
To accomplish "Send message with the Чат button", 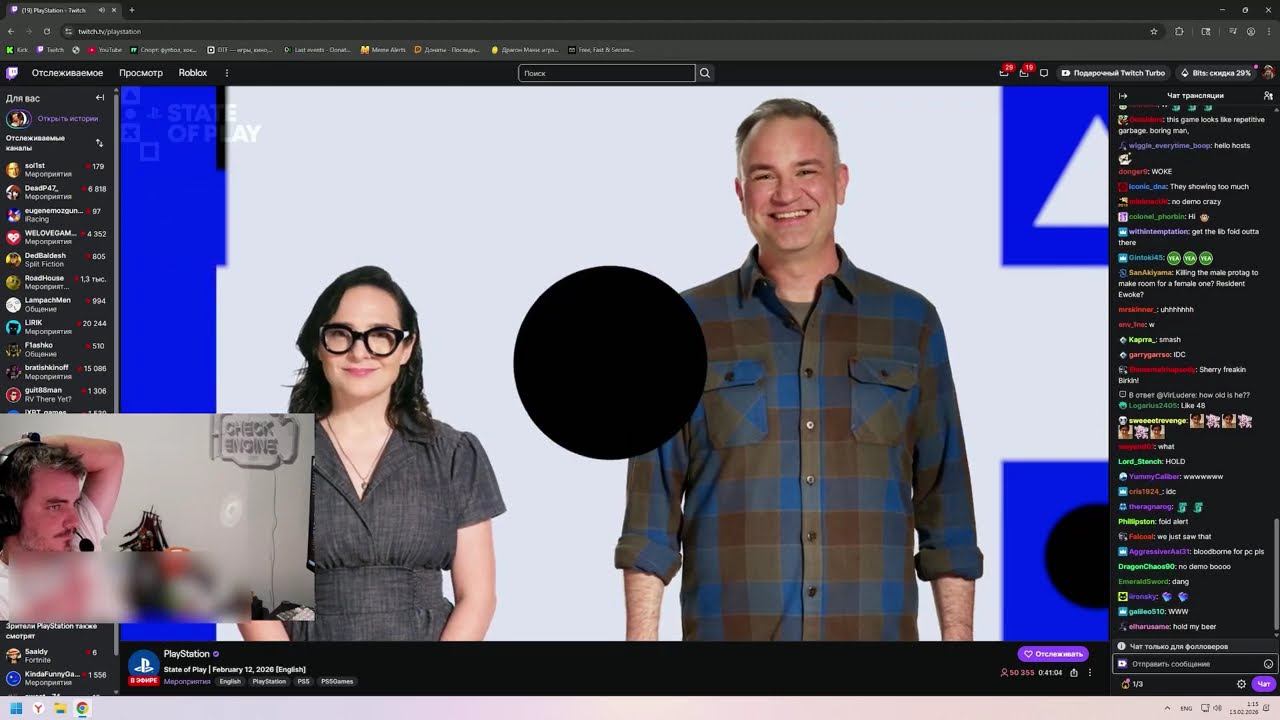I will (1263, 684).
